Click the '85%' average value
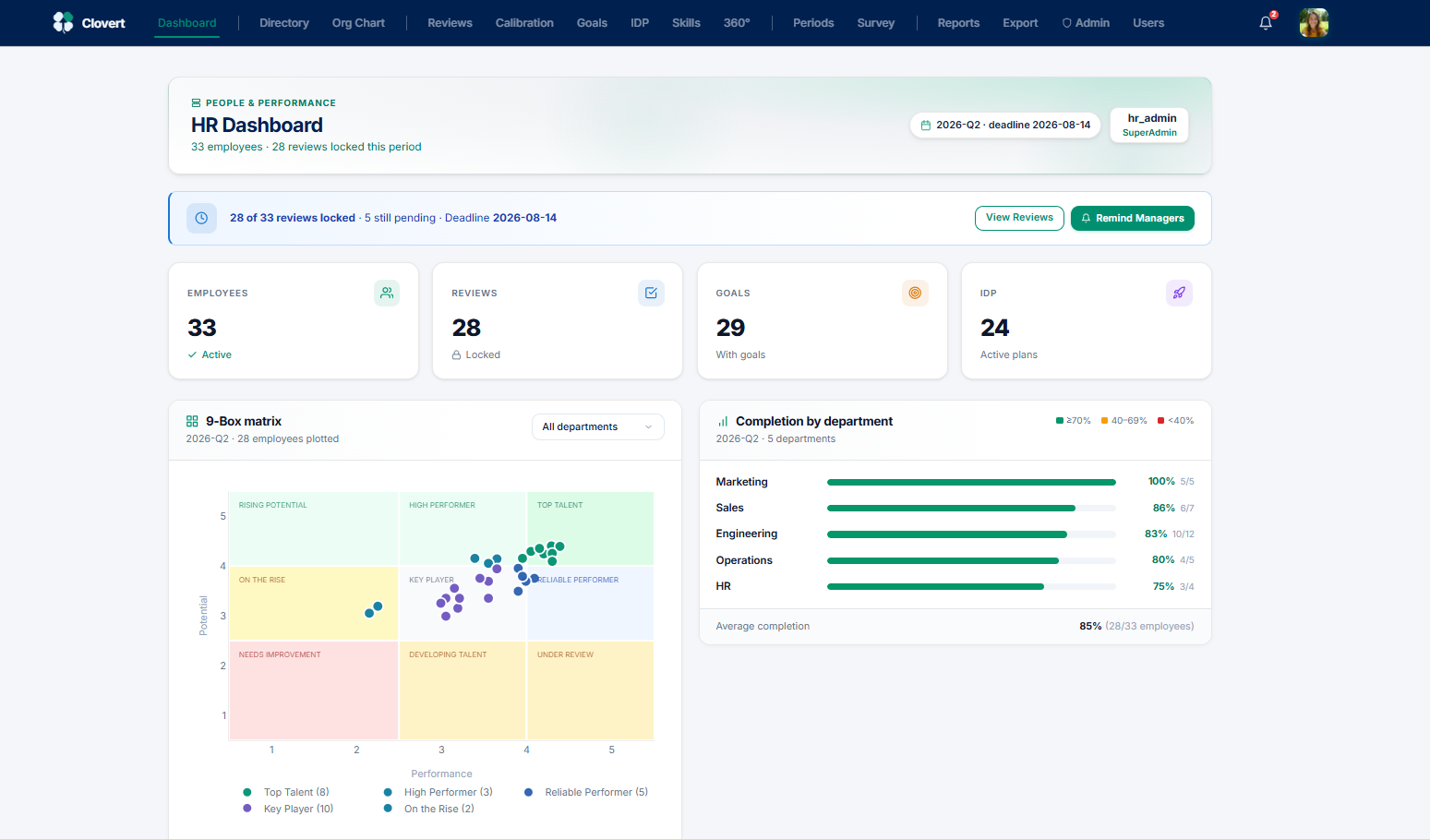 (1090, 626)
